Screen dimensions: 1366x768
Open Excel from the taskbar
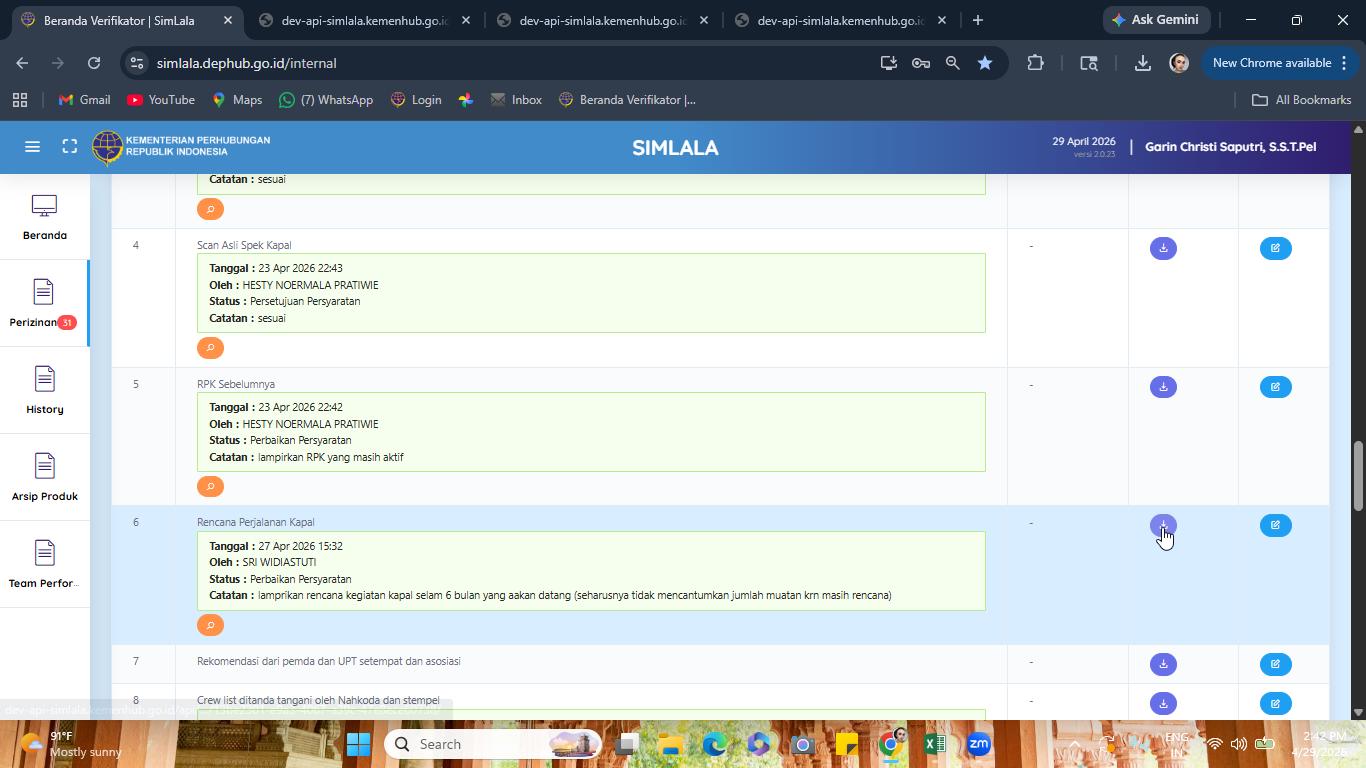(934, 744)
